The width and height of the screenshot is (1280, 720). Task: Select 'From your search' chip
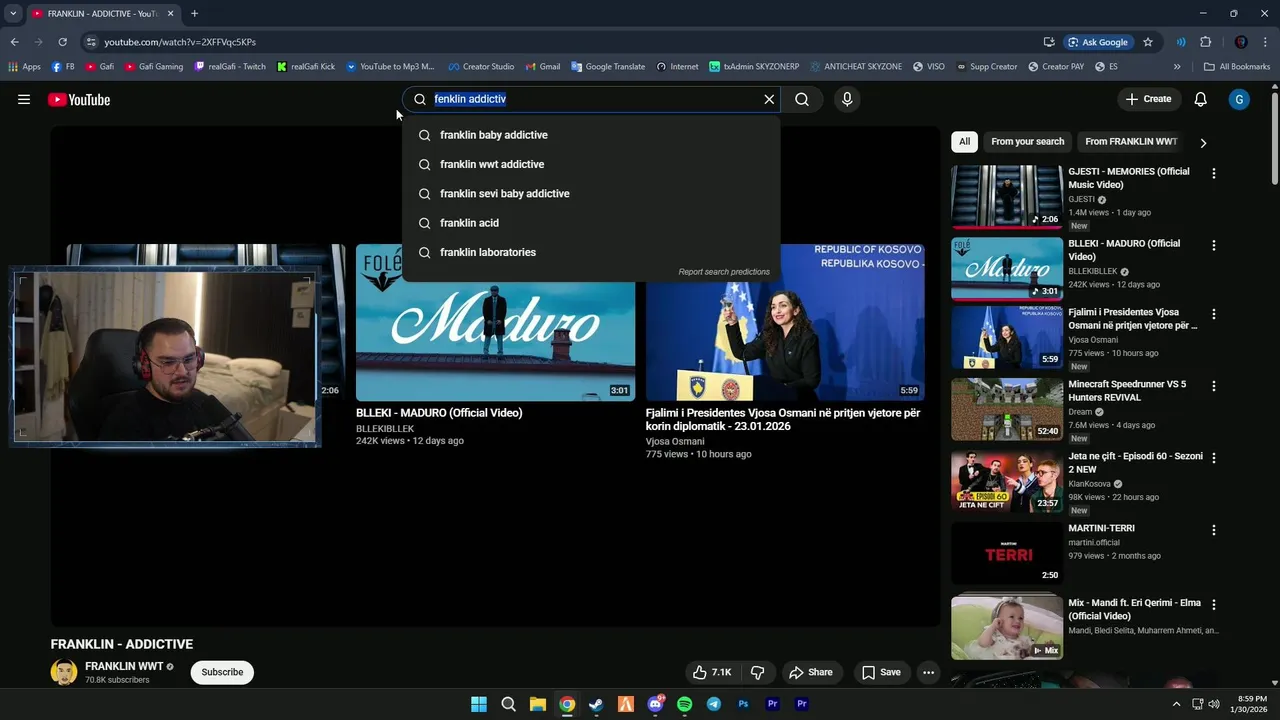coord(1027,142)
